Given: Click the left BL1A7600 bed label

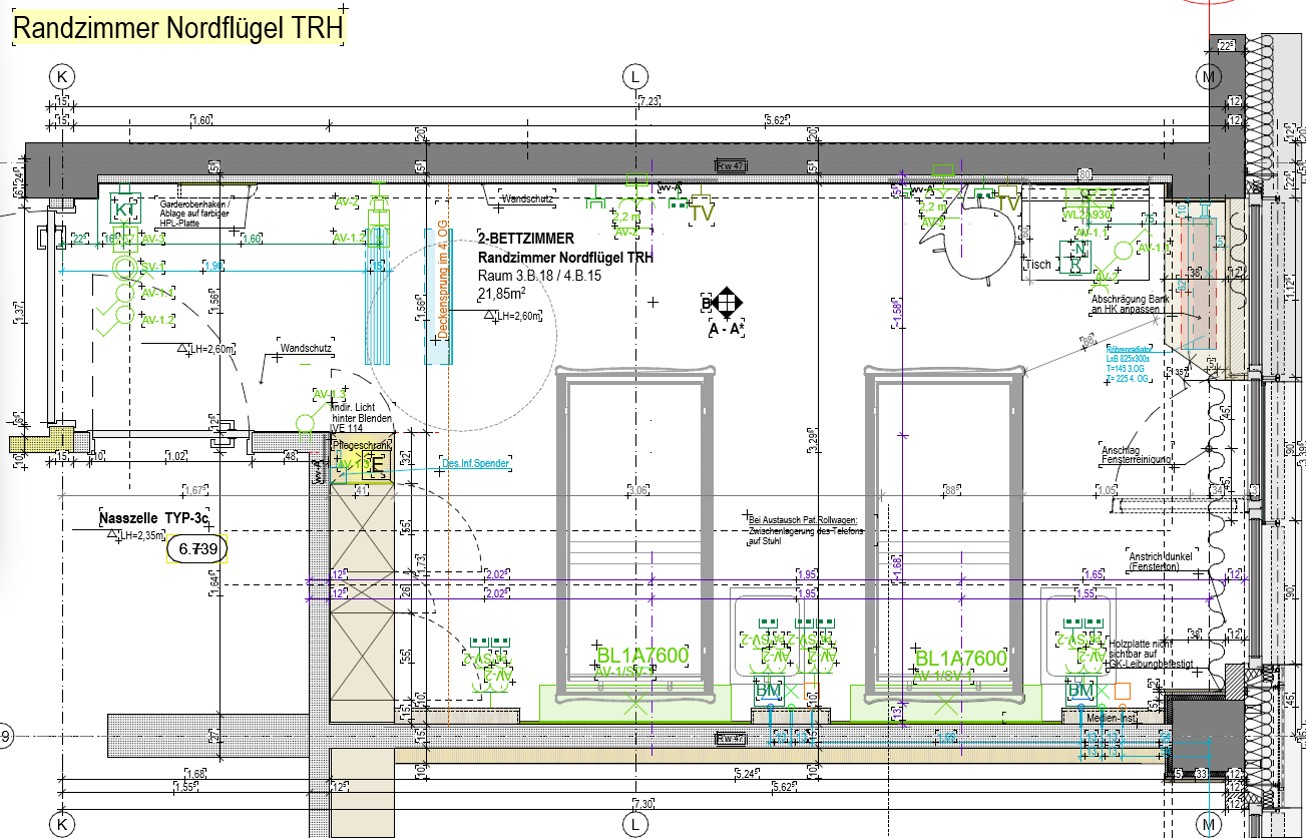Looking at the screenshot, I should 642,656.
